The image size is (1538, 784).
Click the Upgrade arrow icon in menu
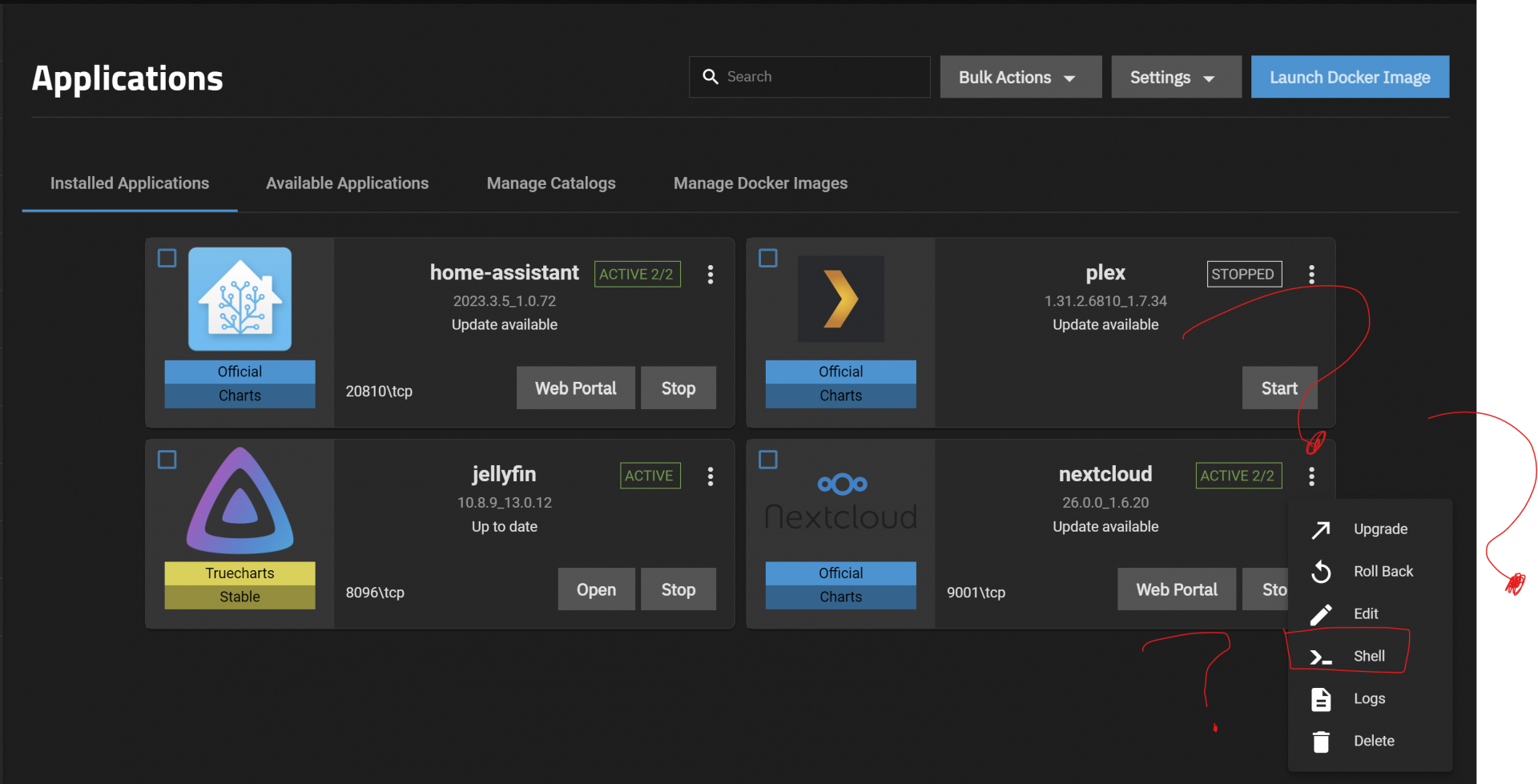pyautogui.click(x=1321, y=529)
